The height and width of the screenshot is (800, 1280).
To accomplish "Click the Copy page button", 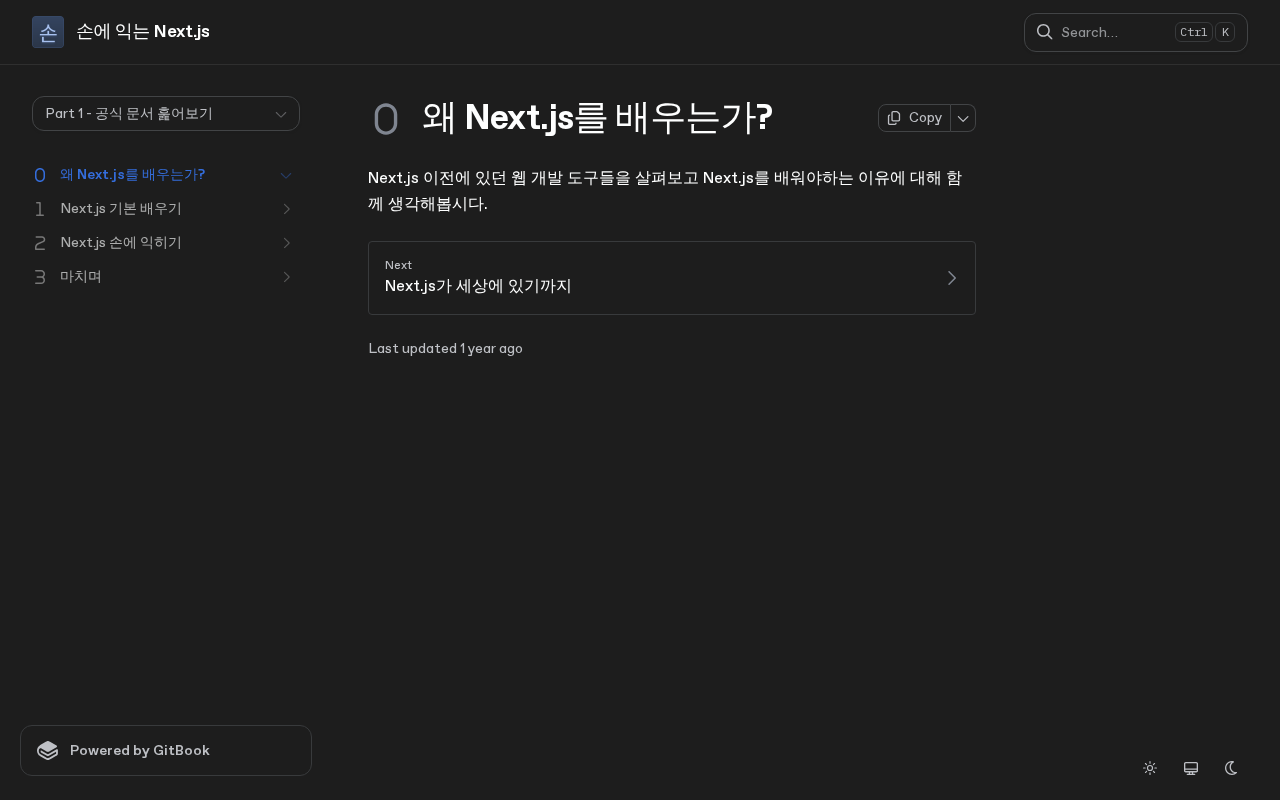I will pos(914,118).
